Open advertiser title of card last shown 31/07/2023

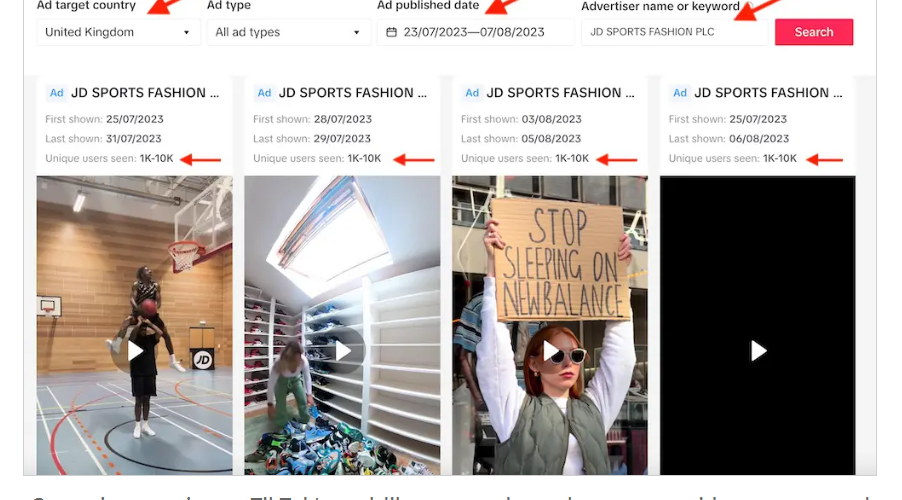(145, 93)
